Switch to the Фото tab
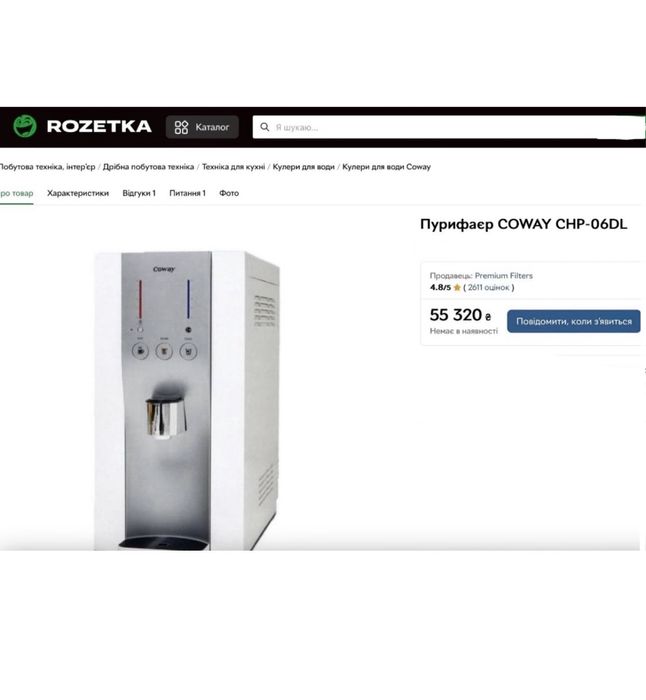The width and height of the screenshot is (646, 700). [x=229, y=193]
